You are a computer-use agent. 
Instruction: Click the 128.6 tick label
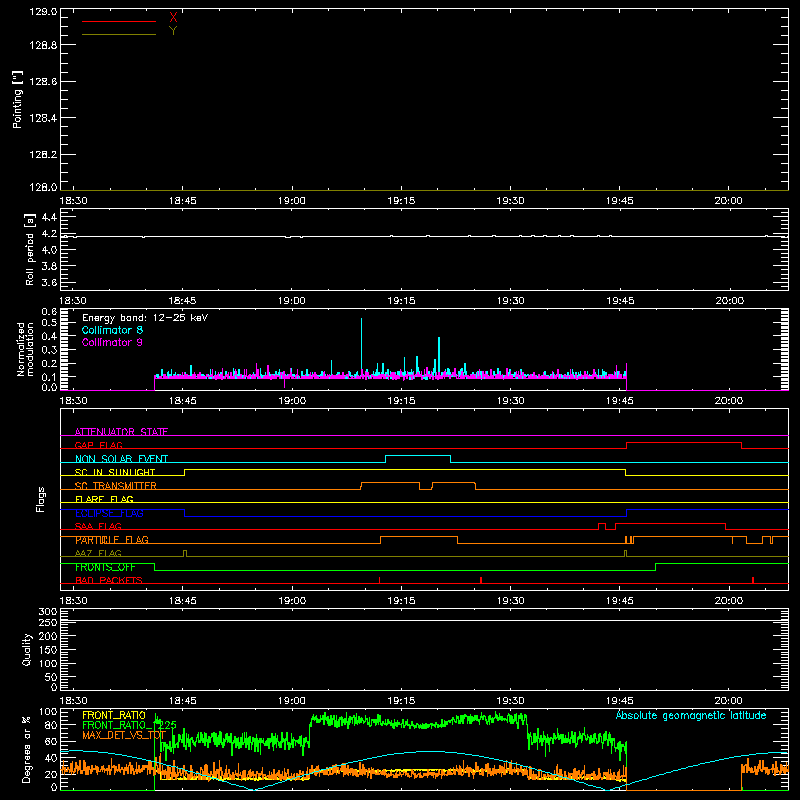tap(43, 82)
